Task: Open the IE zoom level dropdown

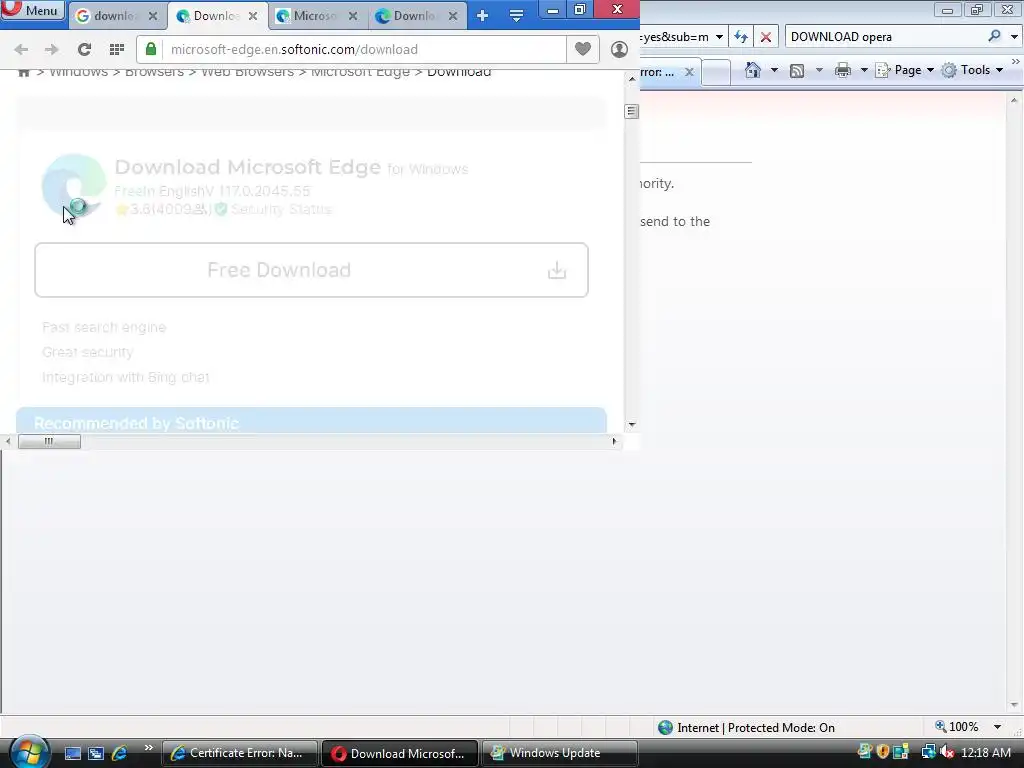Action: (x=997, y=727)
